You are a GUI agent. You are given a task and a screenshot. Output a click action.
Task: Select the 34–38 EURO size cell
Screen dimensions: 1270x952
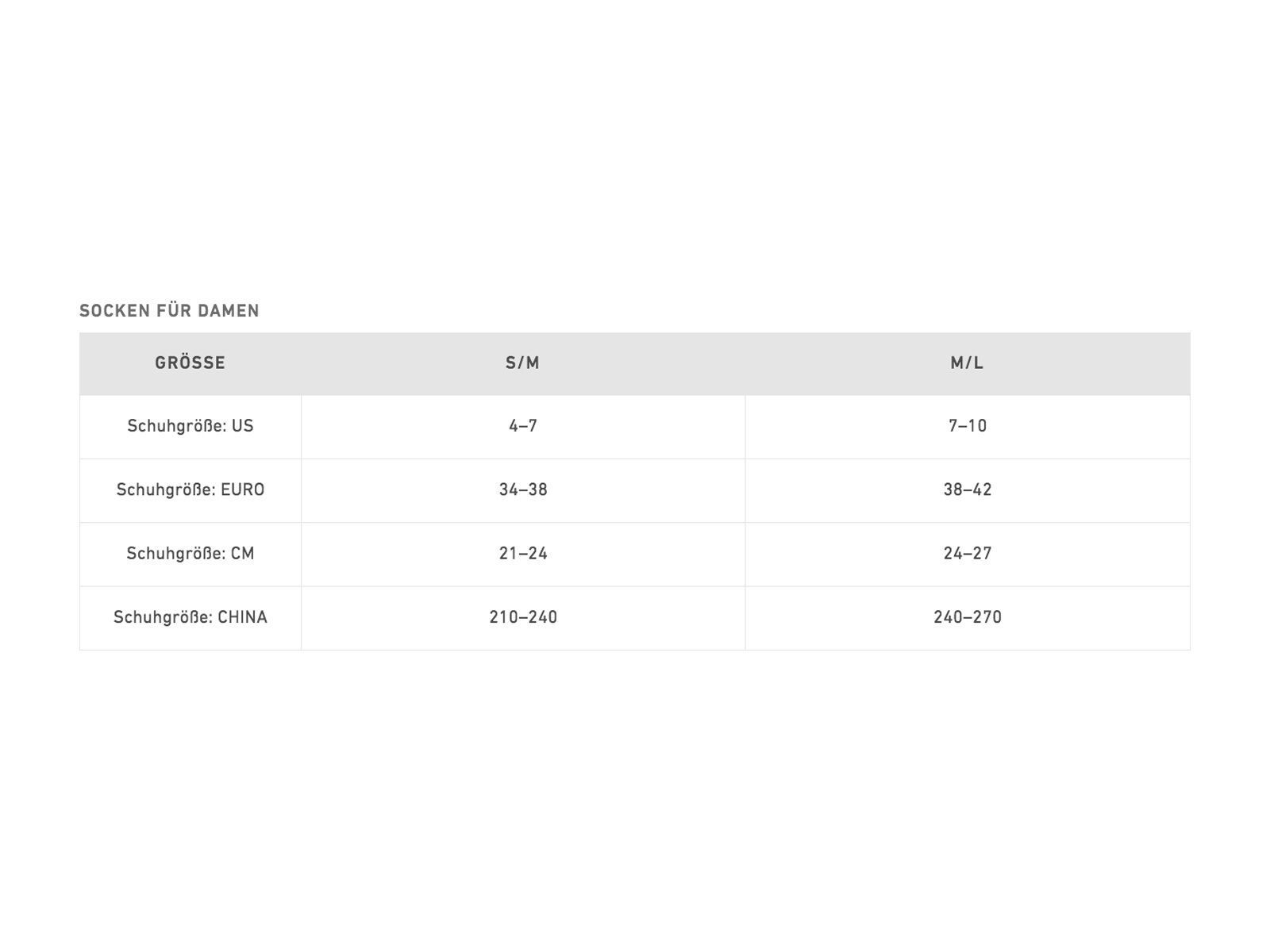[523, 490]
